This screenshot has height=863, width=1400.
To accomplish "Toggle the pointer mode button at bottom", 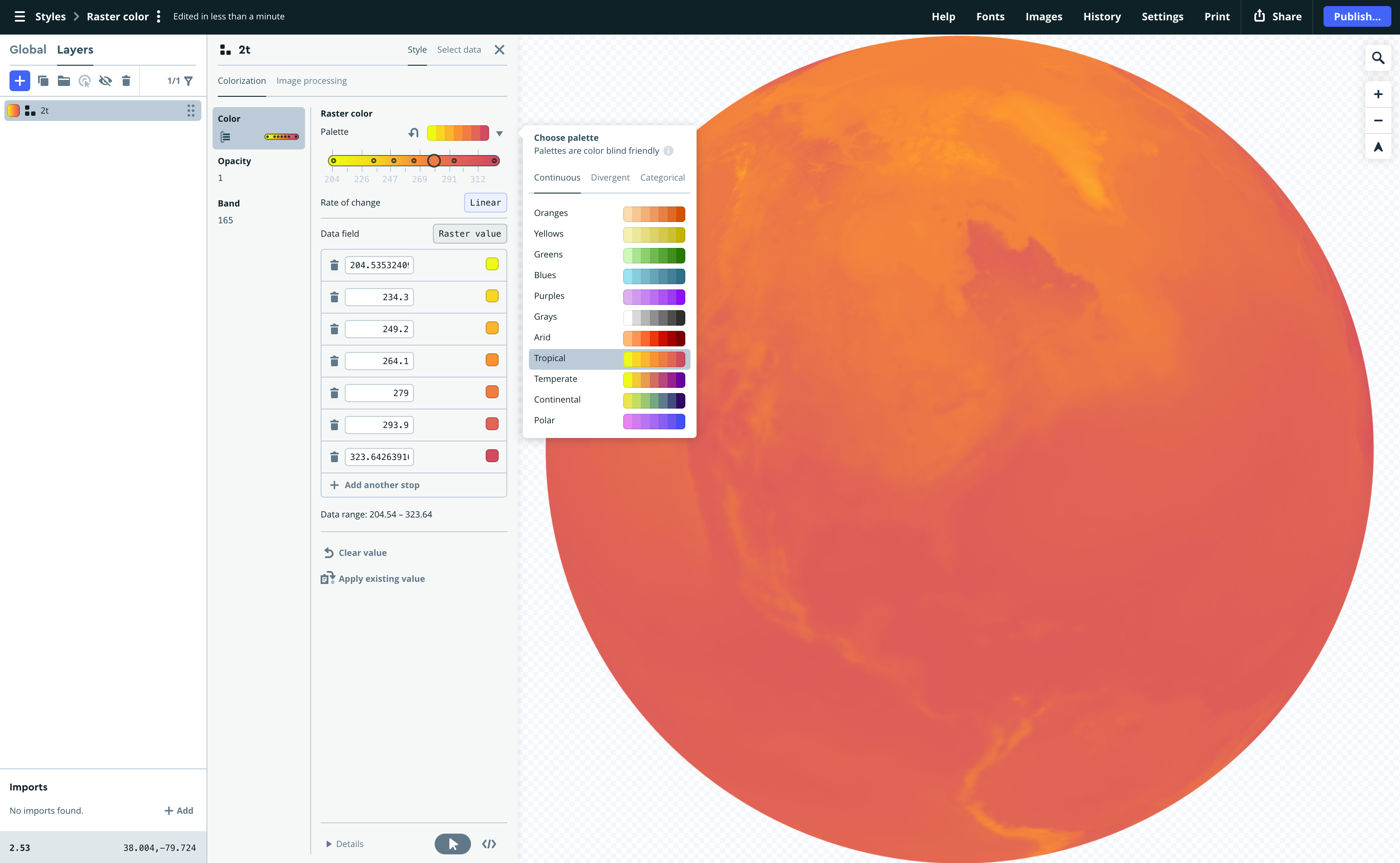I will [453, 844].
